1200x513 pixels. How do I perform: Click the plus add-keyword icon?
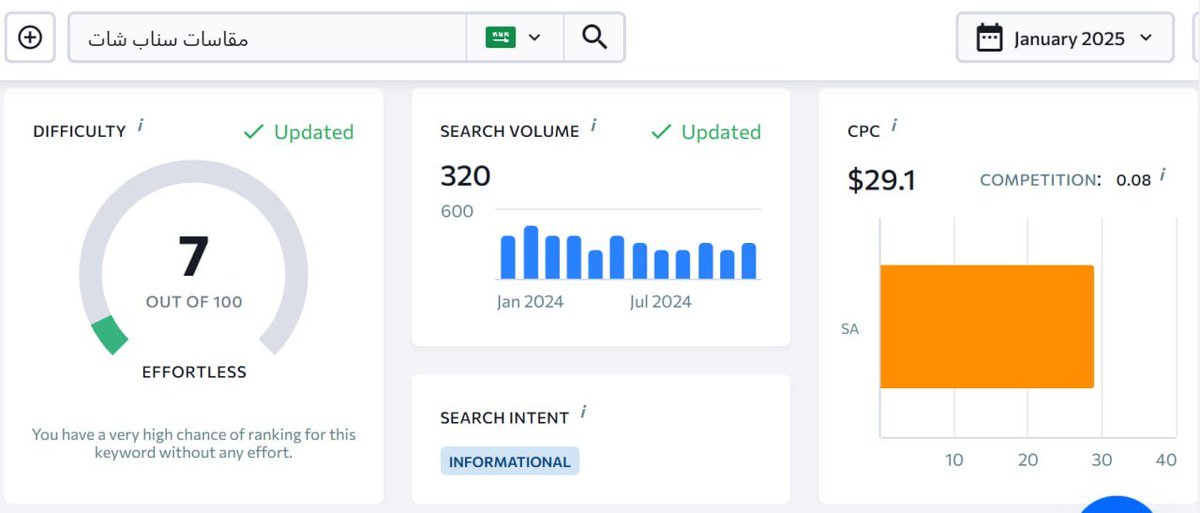[x=30, y=38]
